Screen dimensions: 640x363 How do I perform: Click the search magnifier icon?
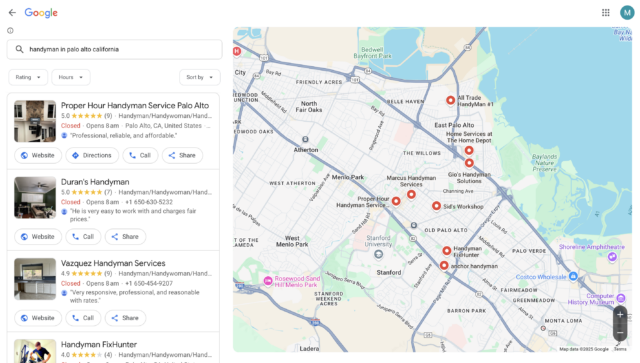click(x=19, y=49)
